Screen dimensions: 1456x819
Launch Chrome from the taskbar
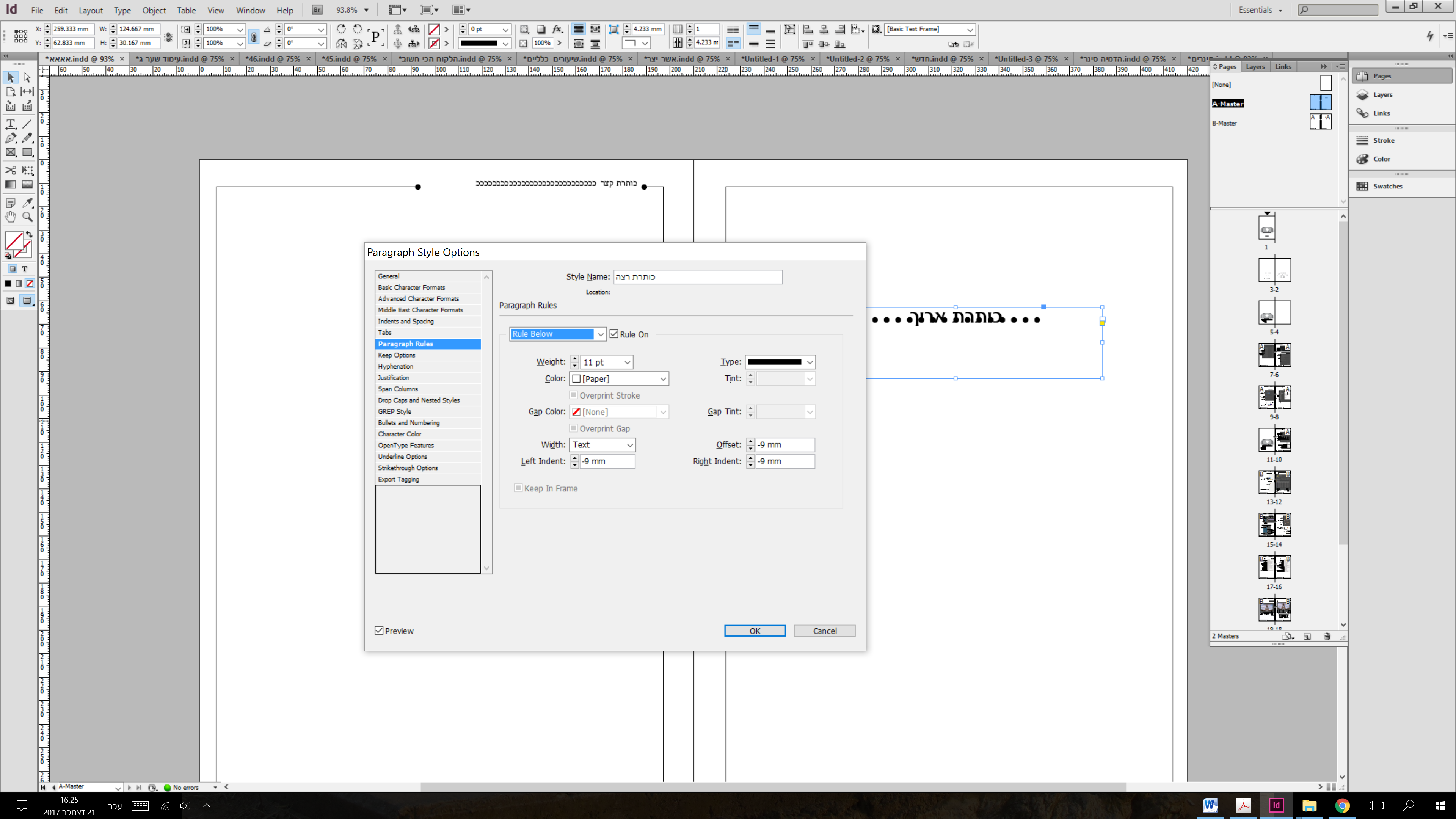pos(1342,805)
